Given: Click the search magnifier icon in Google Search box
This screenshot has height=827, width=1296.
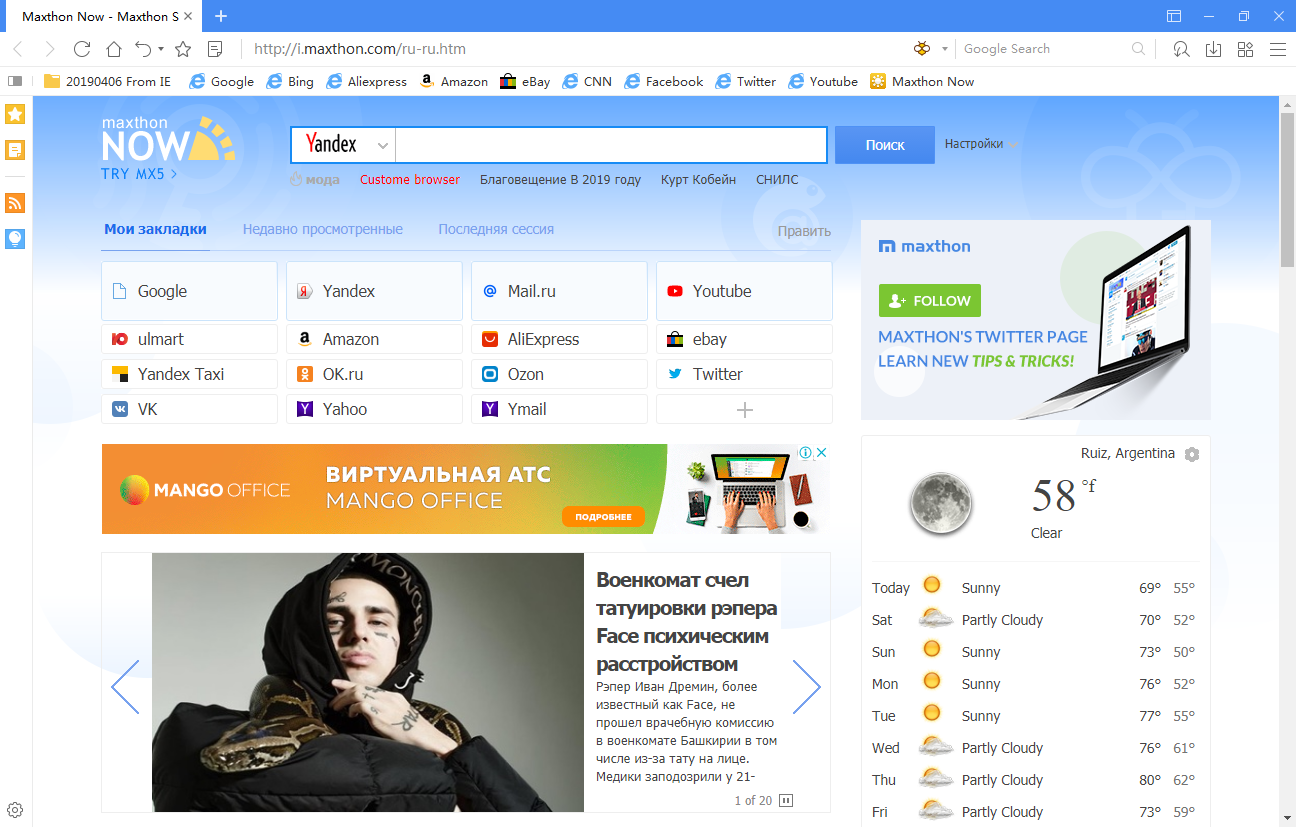Looking at the screenshot, I should (1138, 49).
